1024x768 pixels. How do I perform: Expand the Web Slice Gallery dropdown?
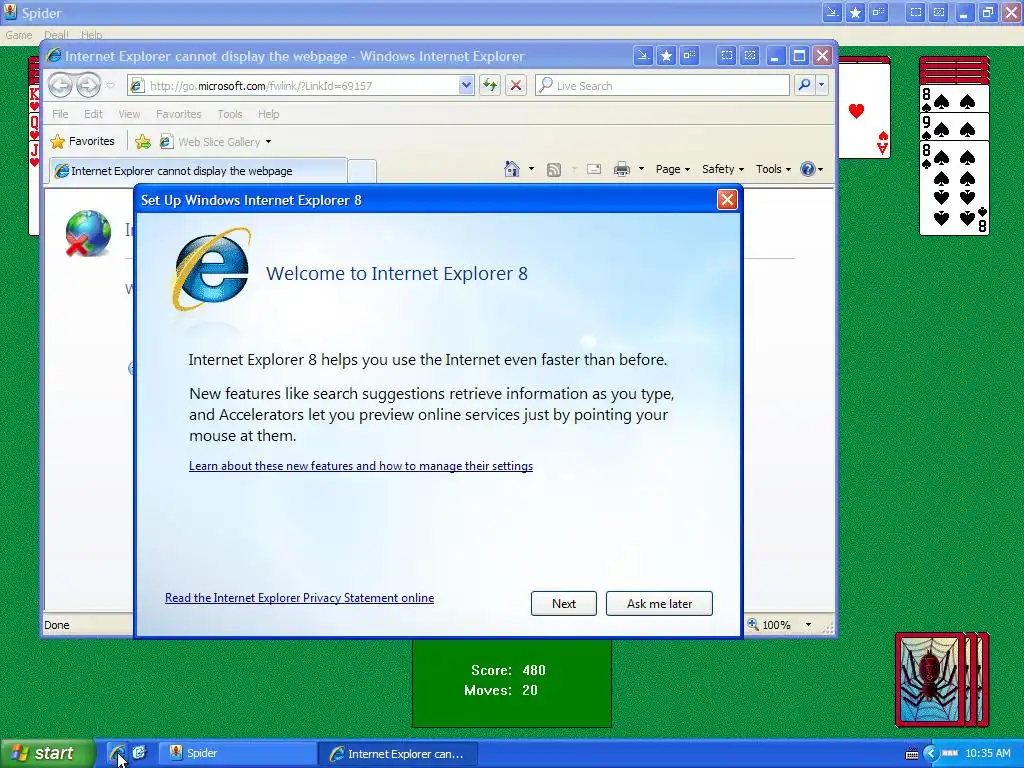click(x=268, y=142)
